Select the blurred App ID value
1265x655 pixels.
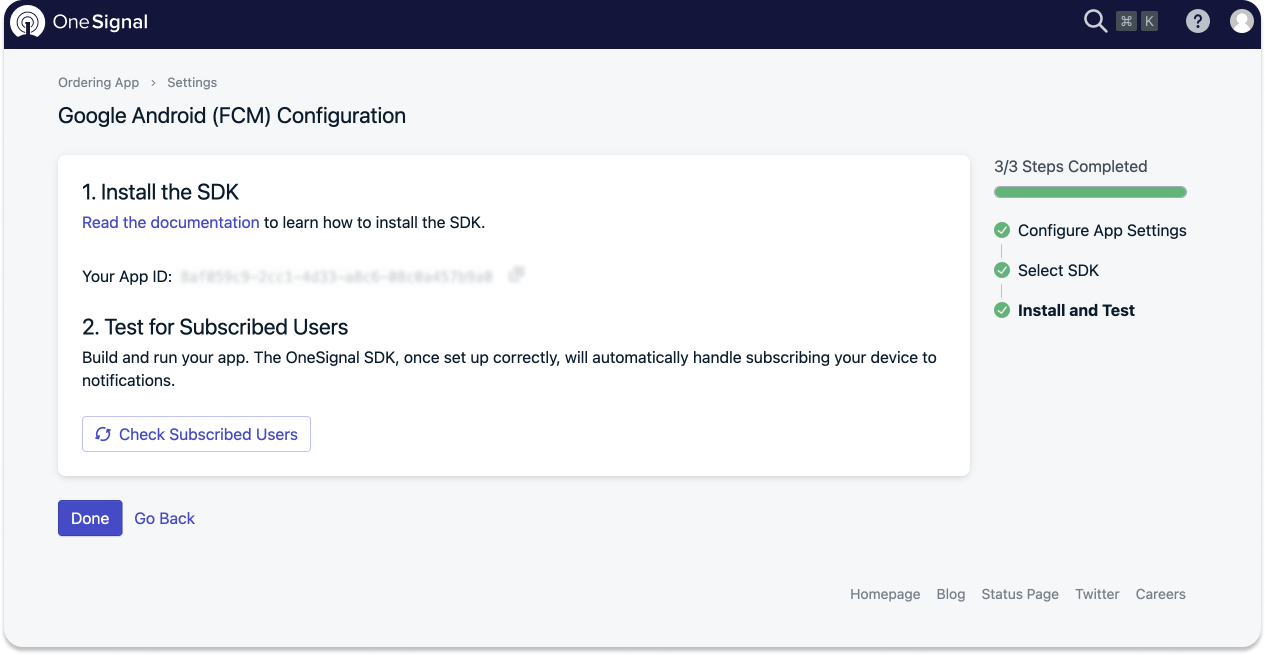point(337,276)
